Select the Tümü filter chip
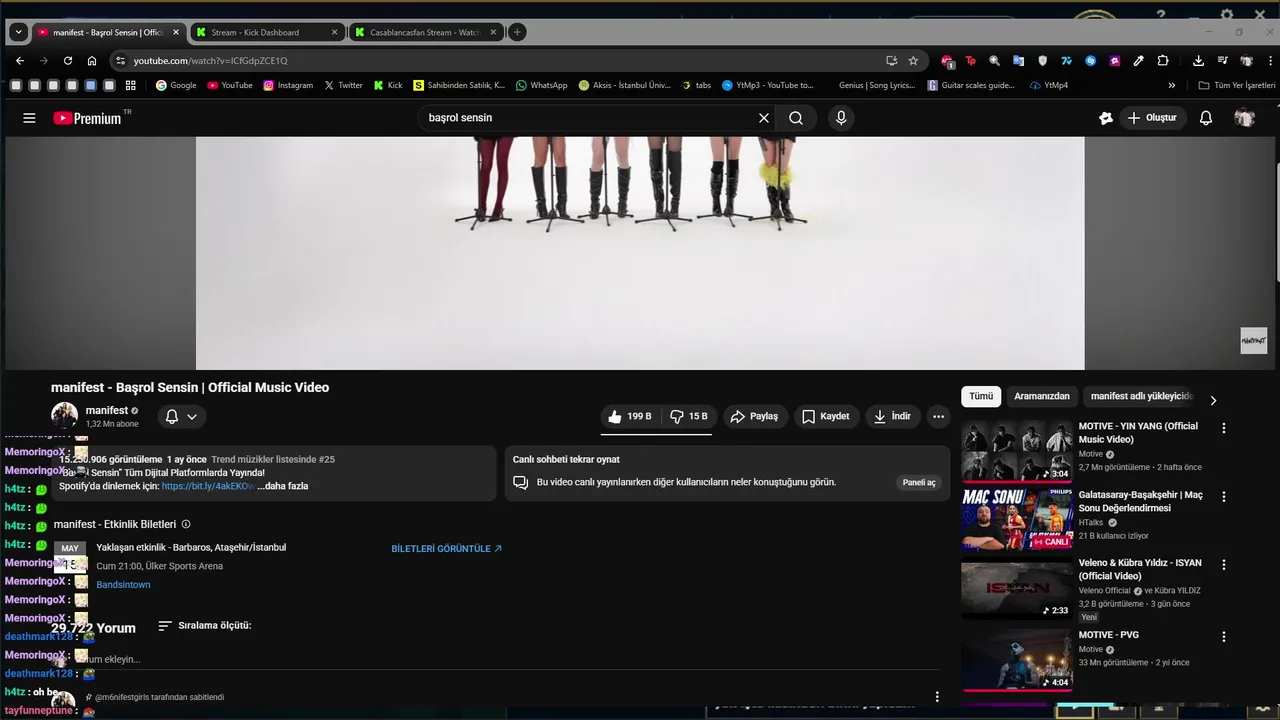 (981, 397)
